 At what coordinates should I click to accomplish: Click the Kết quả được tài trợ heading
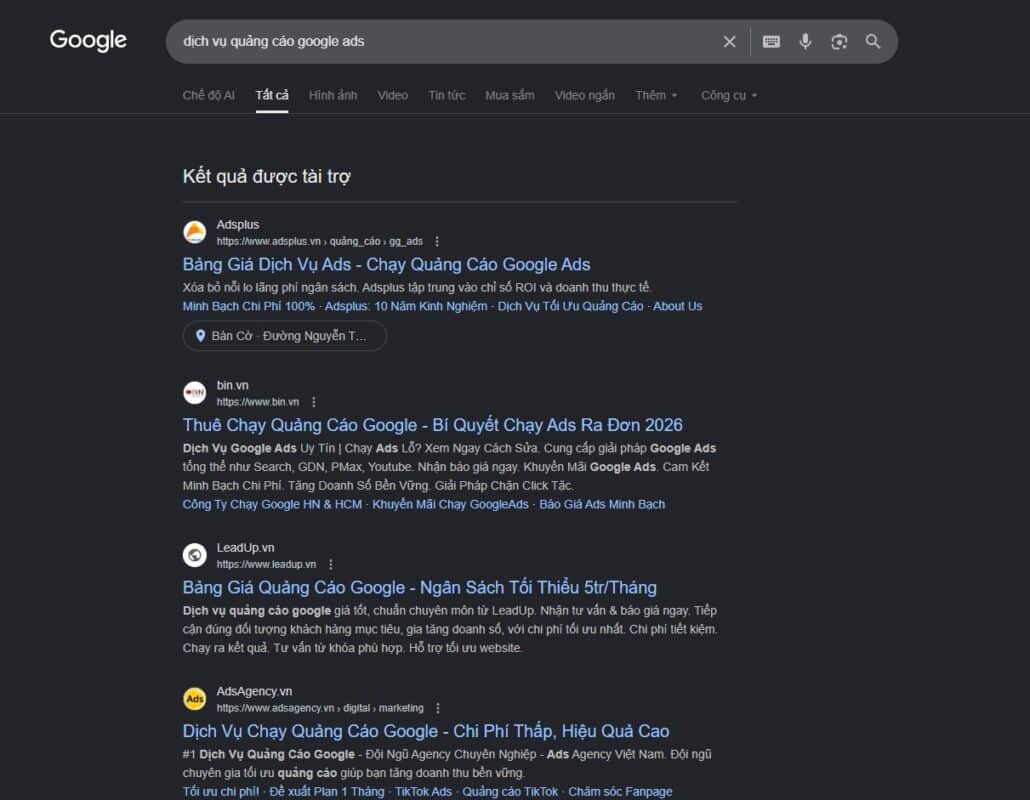pyautogui.click(x=267, y=176)
